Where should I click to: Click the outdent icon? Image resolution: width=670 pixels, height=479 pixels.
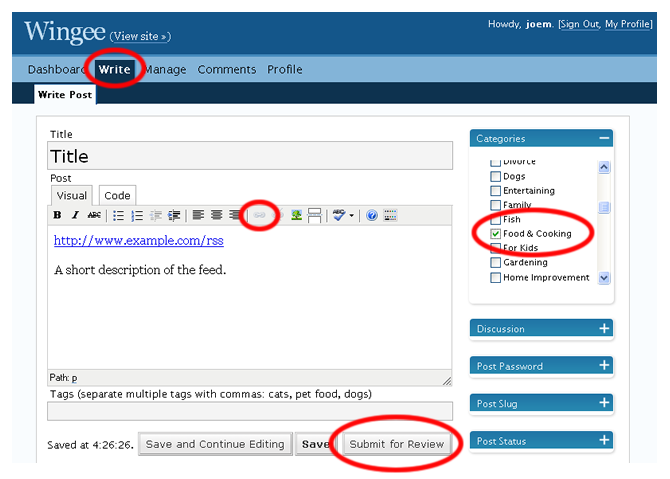[156, 215]
